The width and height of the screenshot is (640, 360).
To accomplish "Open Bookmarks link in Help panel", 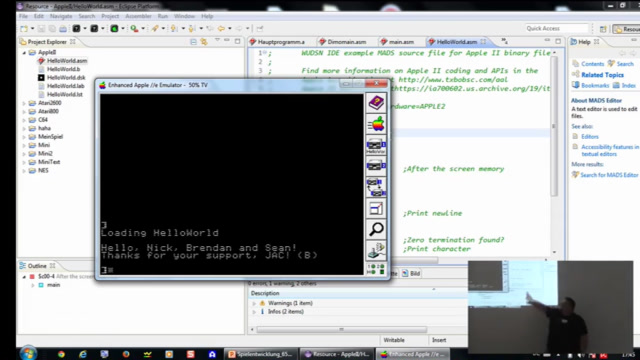I will 595,85.
